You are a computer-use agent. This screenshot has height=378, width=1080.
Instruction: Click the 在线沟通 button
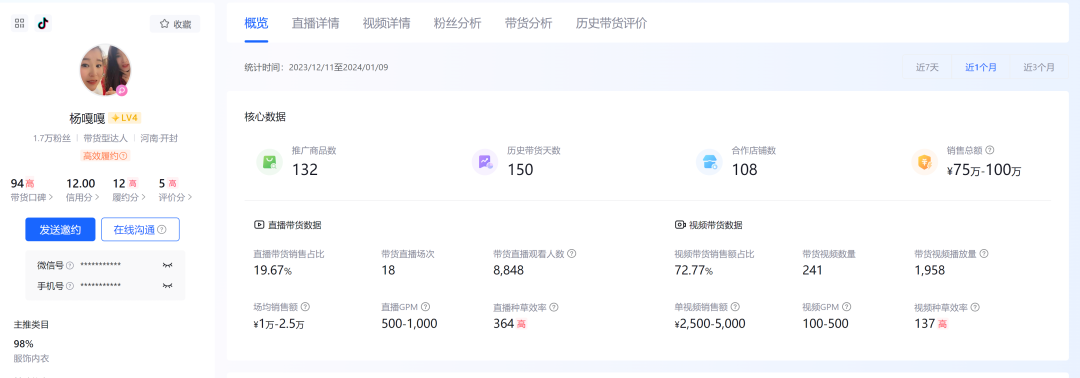141,230
